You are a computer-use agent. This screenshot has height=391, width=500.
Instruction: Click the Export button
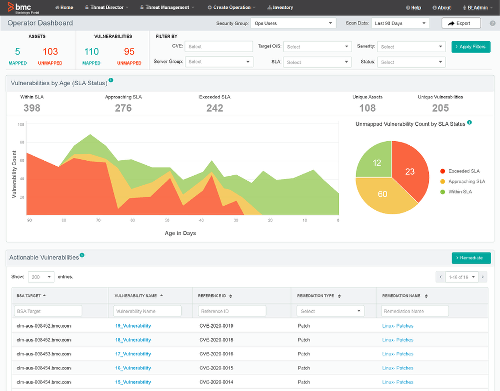point(461,23)
